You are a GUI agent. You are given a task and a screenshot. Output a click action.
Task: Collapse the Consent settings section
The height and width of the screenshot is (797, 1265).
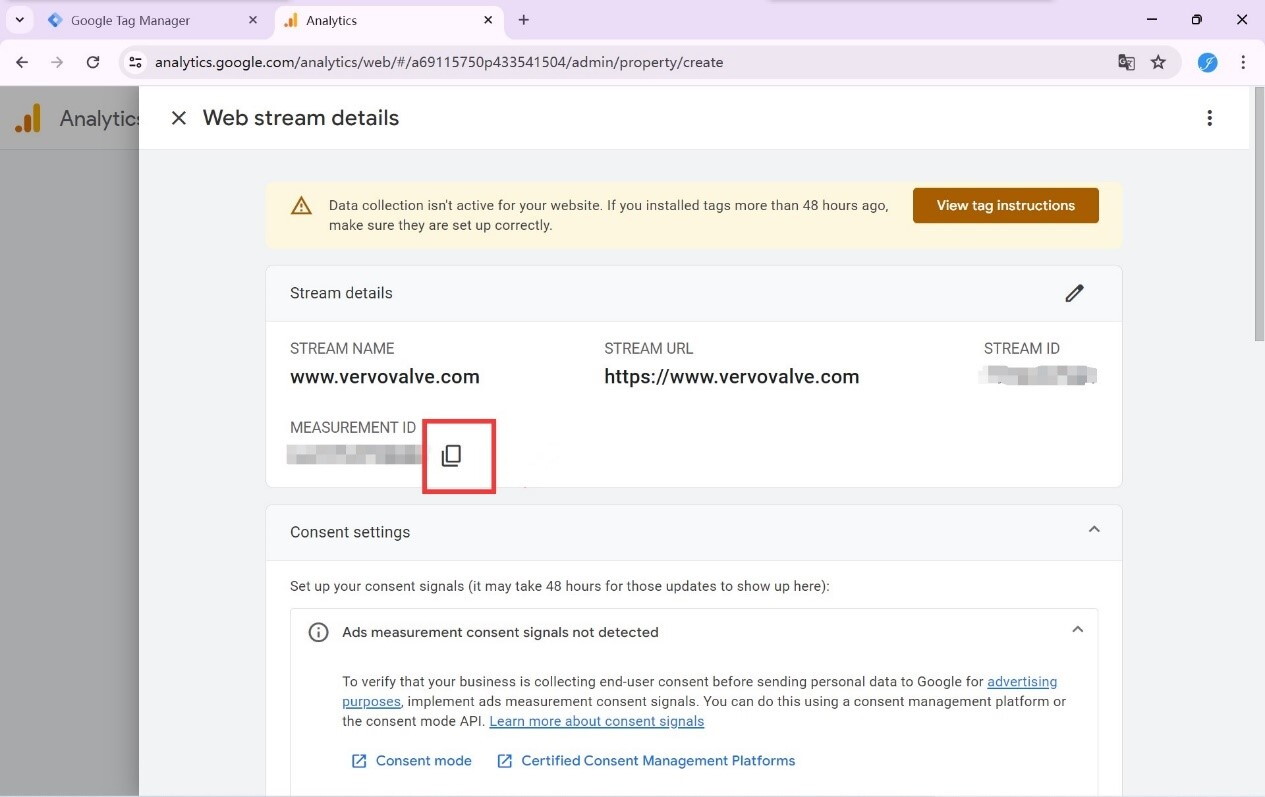(1094, 530)
